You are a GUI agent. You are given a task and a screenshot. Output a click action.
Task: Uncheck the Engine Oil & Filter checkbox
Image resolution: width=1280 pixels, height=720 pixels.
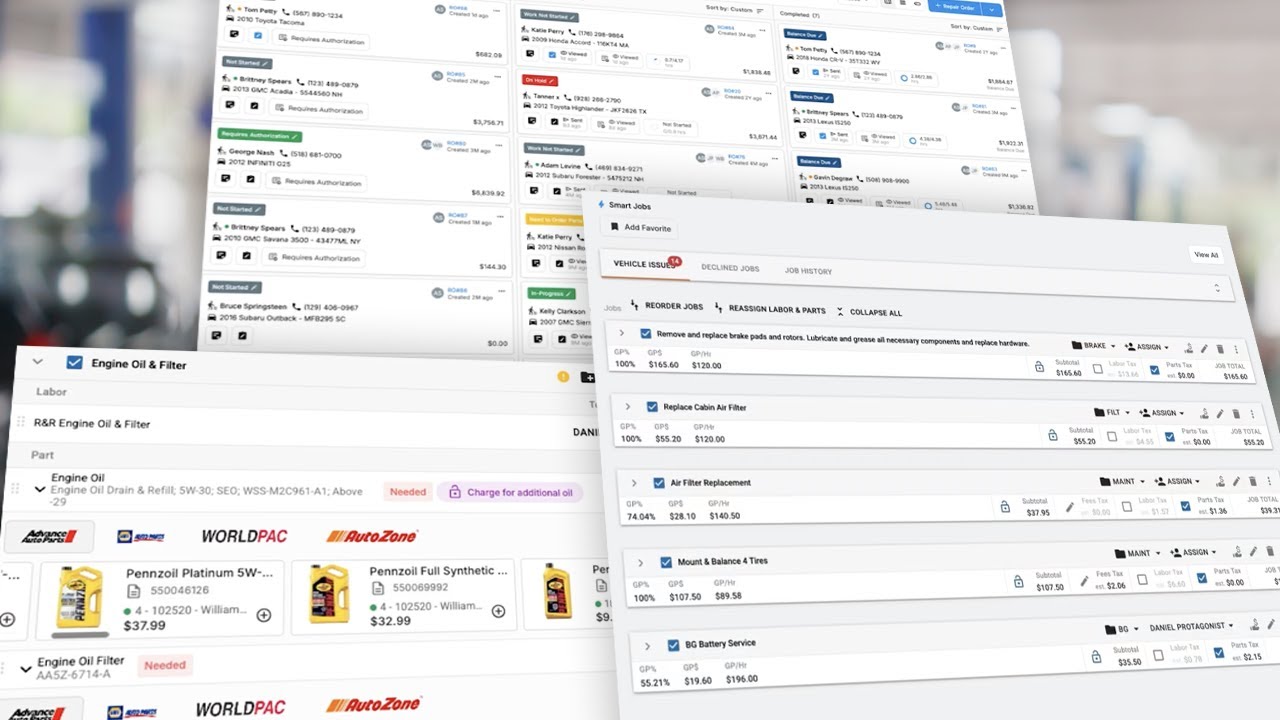pos(74,363)
